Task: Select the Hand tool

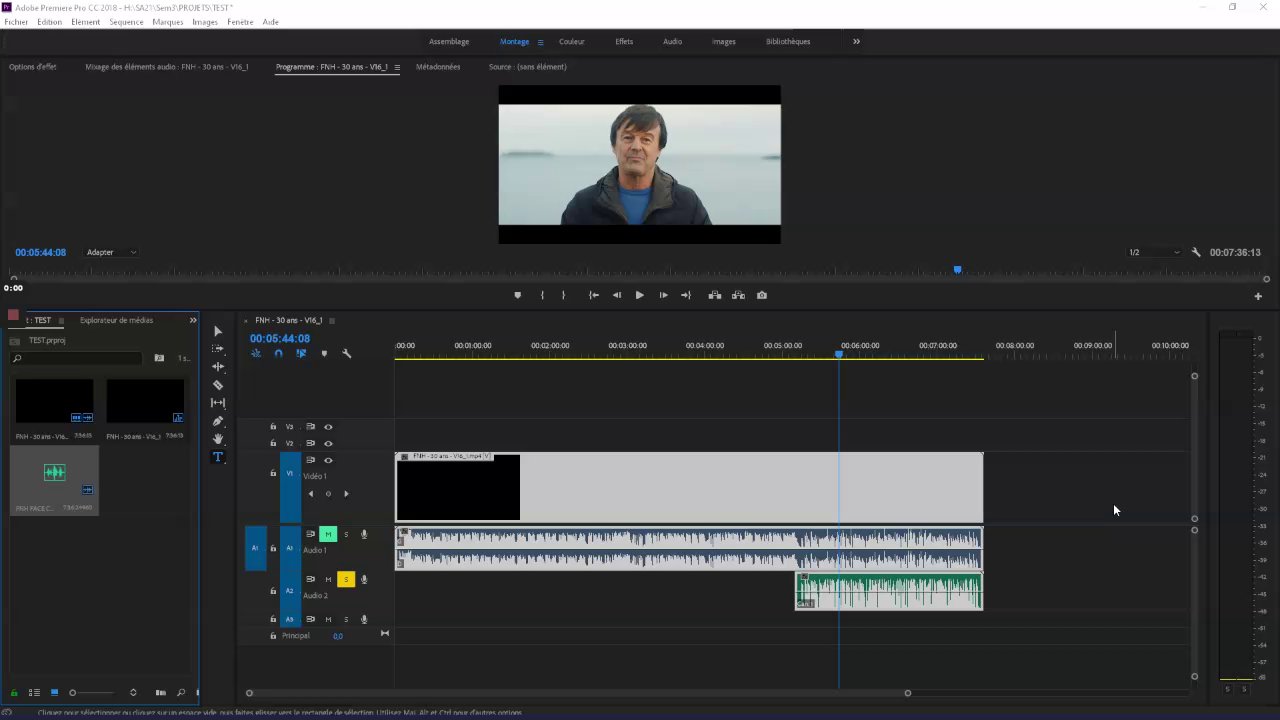Action: pos(218,439)
